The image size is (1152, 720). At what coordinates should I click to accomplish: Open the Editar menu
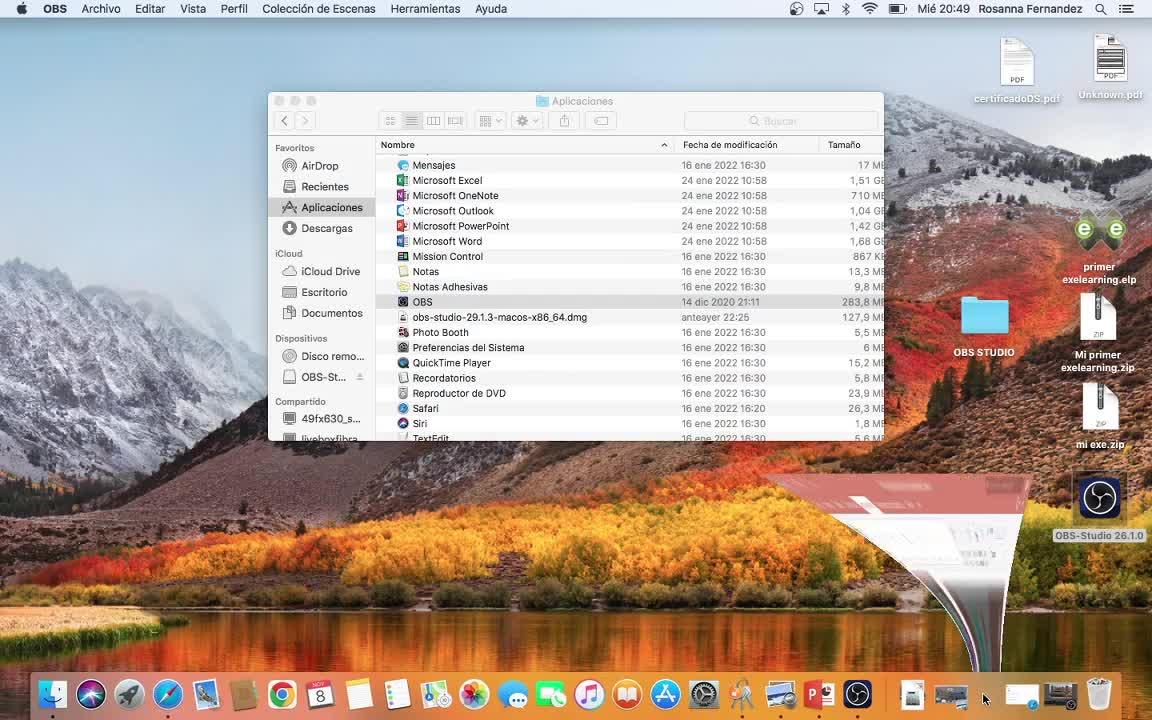click(150, 9)
